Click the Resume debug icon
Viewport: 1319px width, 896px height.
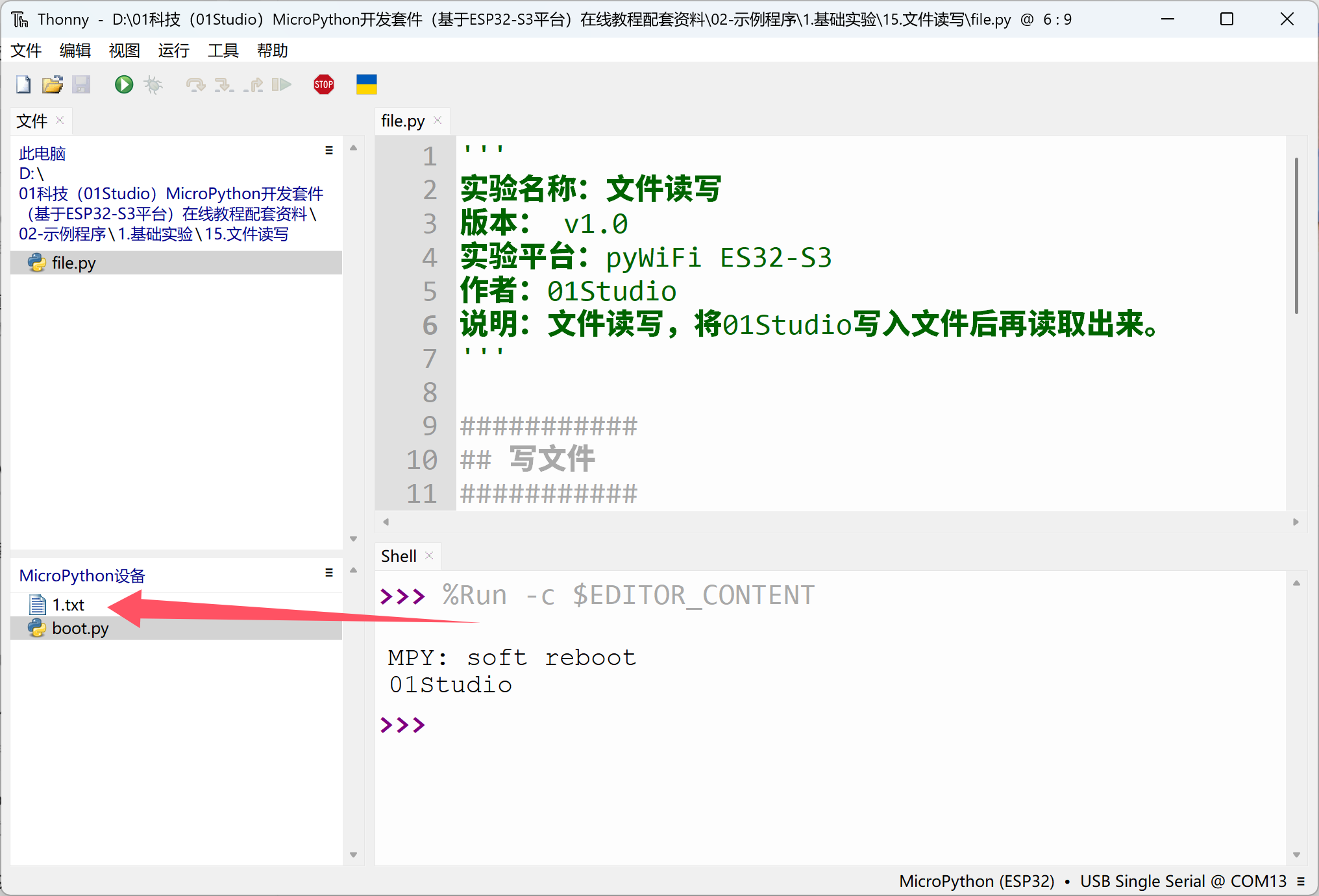[x=282, y=84]
